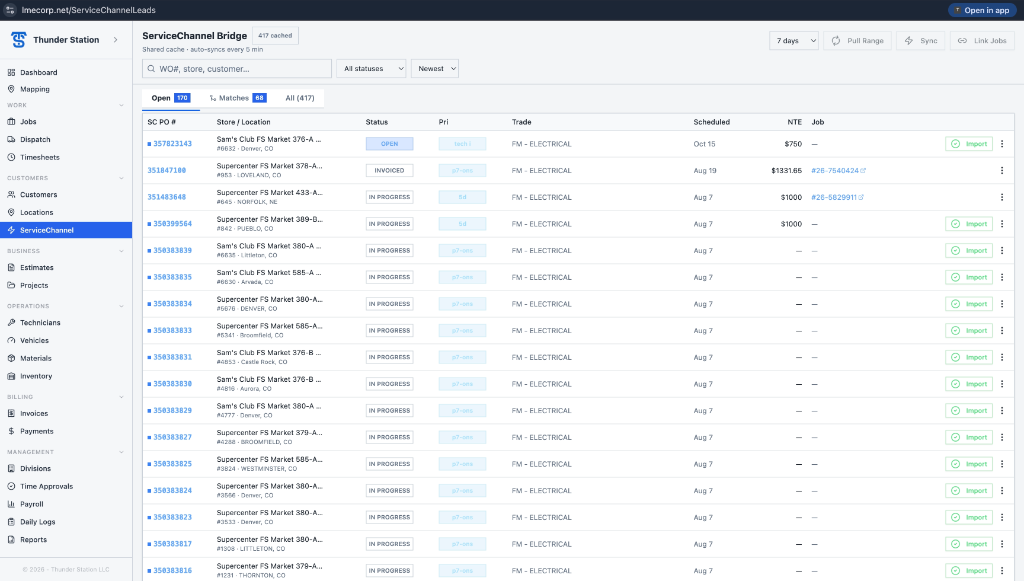Open row menu for PO 350399564
This screenshot has width=1024, height=581.
point(1002,224)
